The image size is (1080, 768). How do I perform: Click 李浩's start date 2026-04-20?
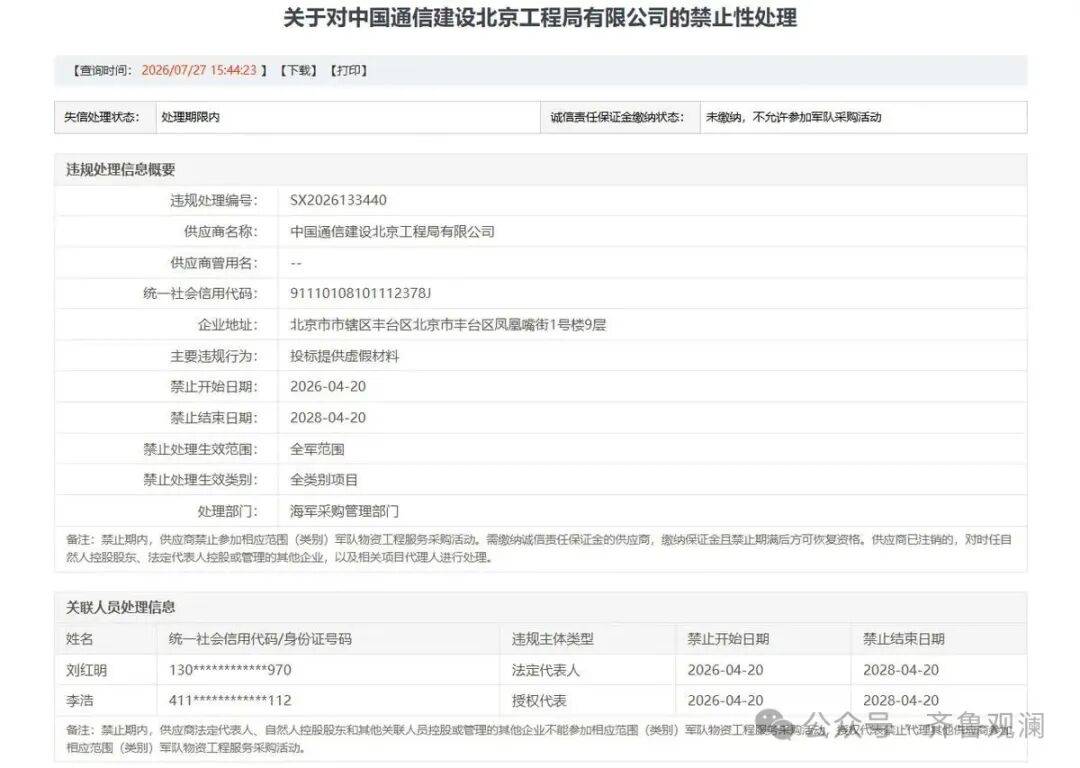coord(725,700)
